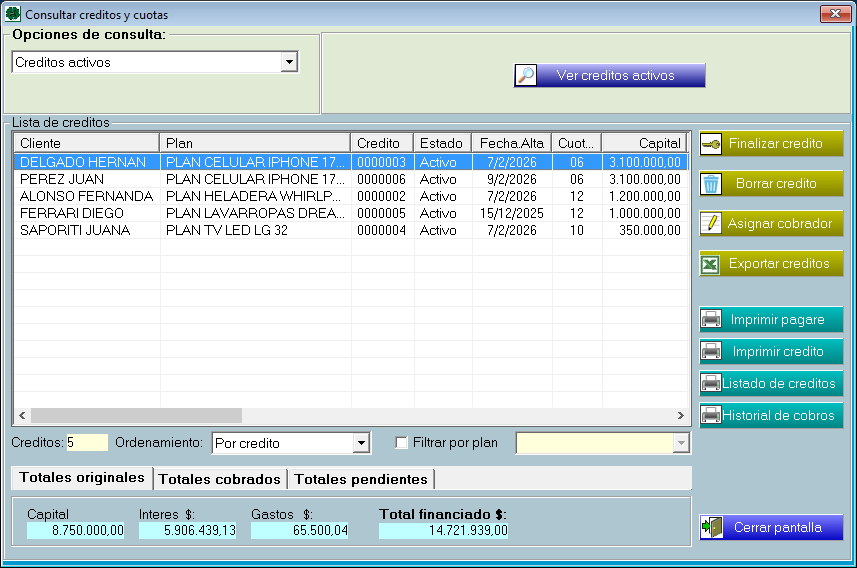857x568 pixels.
Task: Expand the Ordenamiento combo box
Action: coord(361,443)
